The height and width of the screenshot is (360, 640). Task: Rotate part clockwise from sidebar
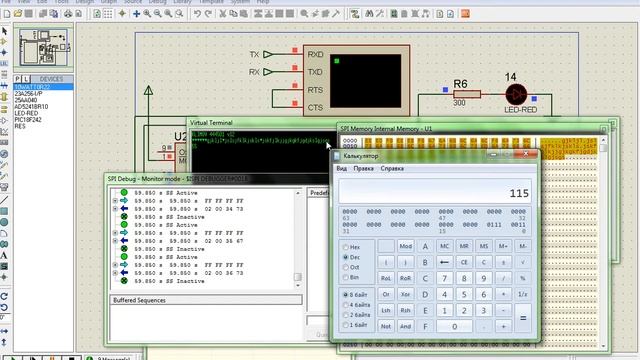tap(4, 296)
